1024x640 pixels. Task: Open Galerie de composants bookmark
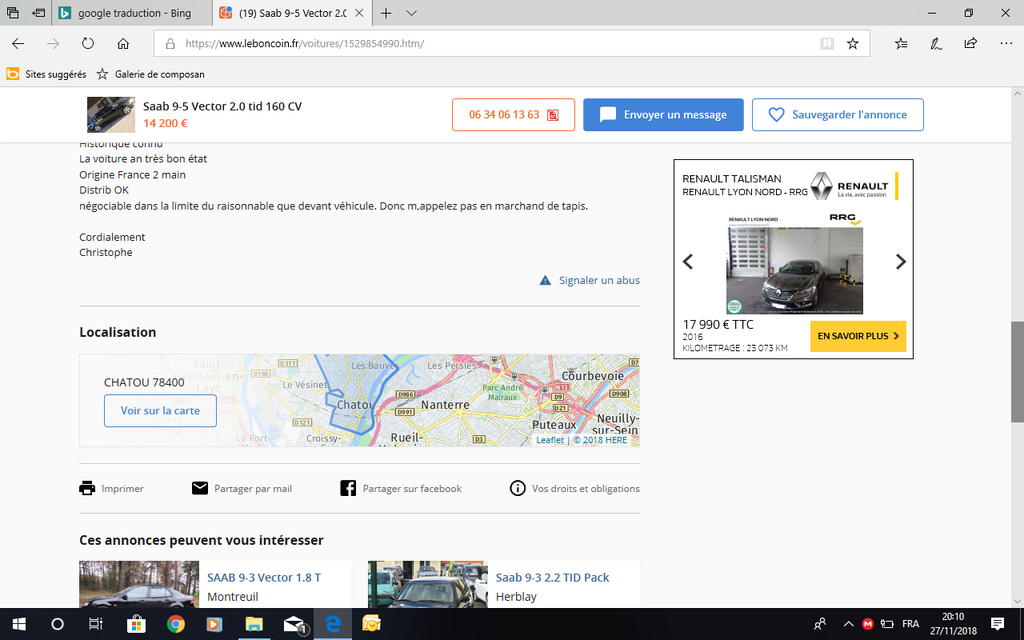tap(150, 74)
